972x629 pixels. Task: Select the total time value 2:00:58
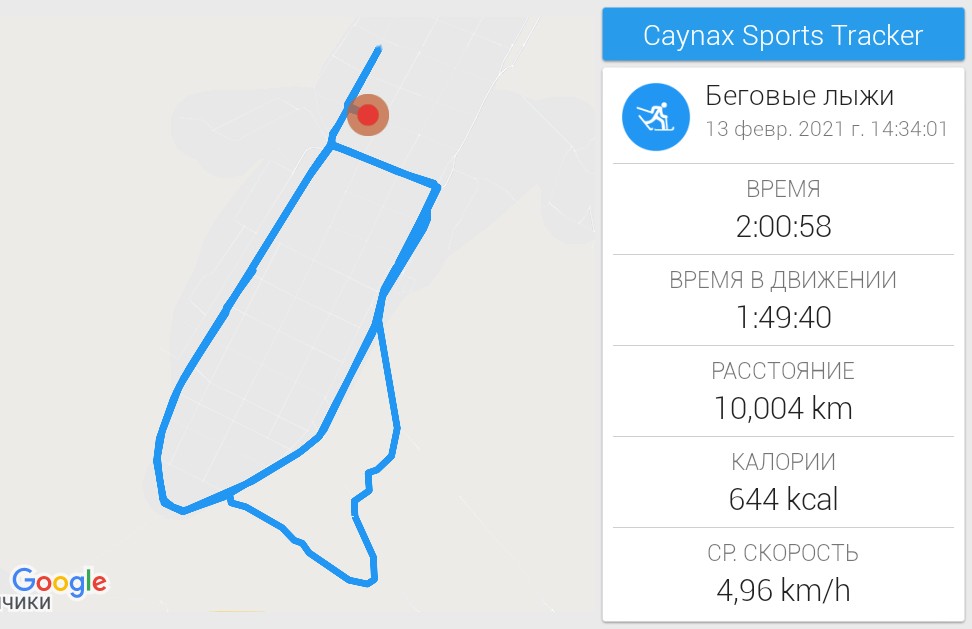pyautogui.click(x=783, y=226)
